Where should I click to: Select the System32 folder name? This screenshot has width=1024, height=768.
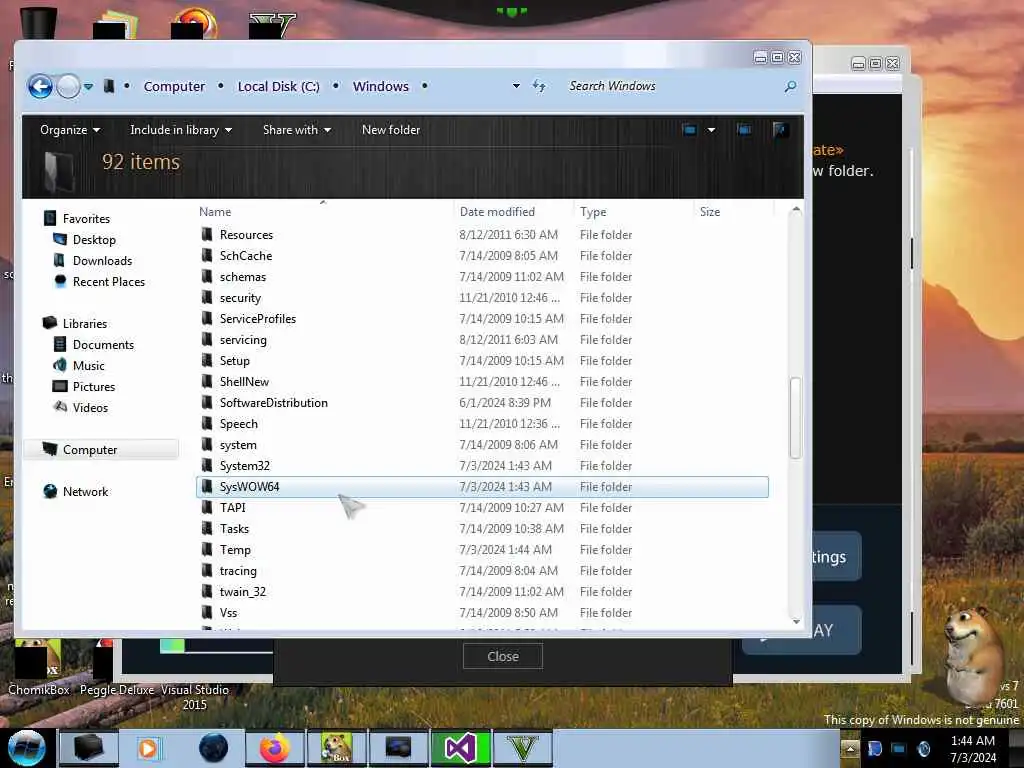(244, 466)
